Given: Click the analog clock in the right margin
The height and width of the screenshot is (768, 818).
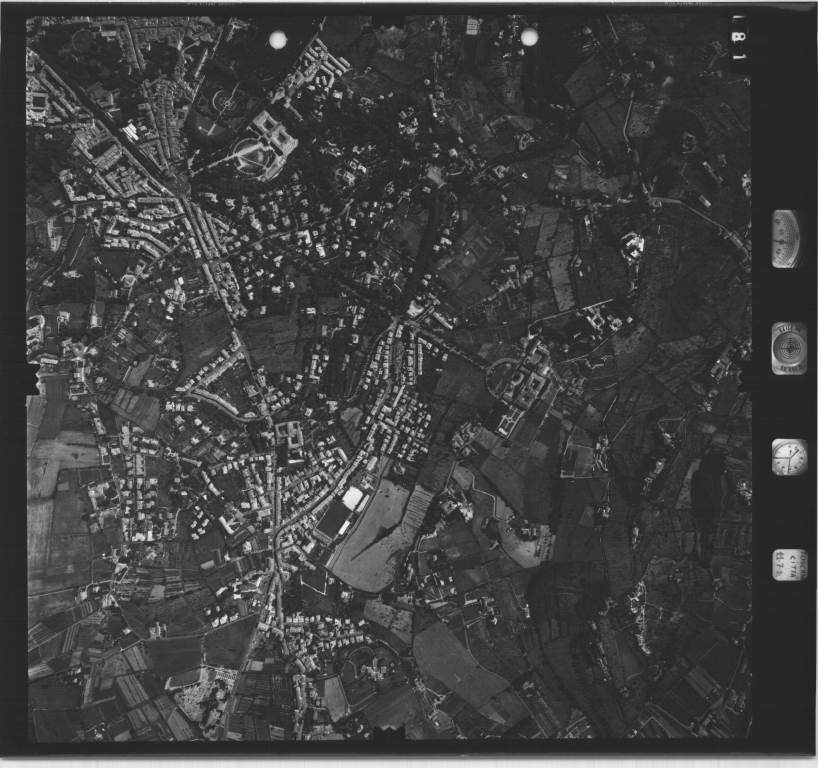Looking at the screenshot, I should [x=788, y=457].
